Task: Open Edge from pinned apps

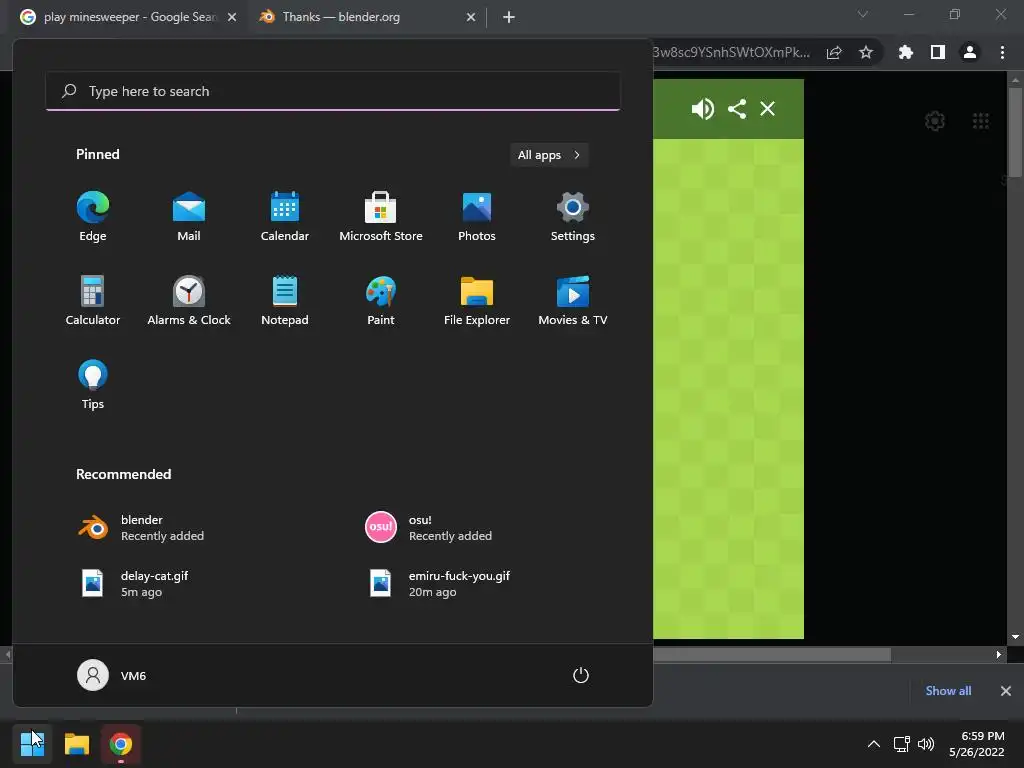Action: pos(93,216)
